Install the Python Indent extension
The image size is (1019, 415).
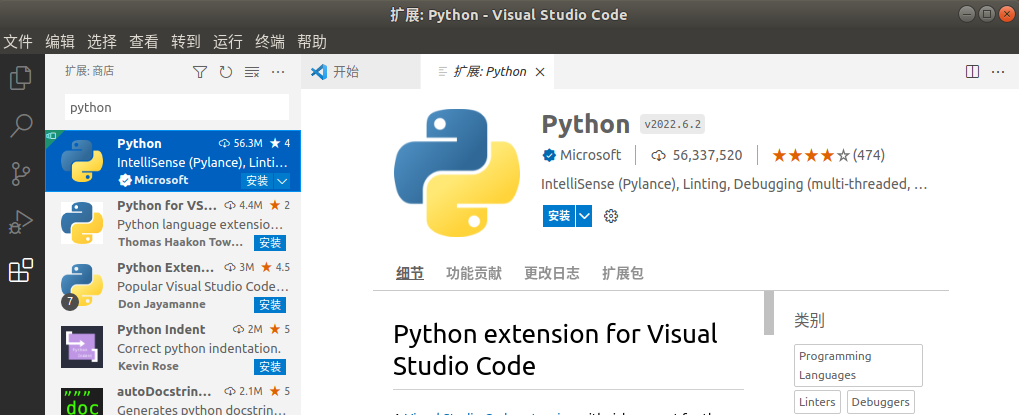pyautogui.click(x=269, y=367)
